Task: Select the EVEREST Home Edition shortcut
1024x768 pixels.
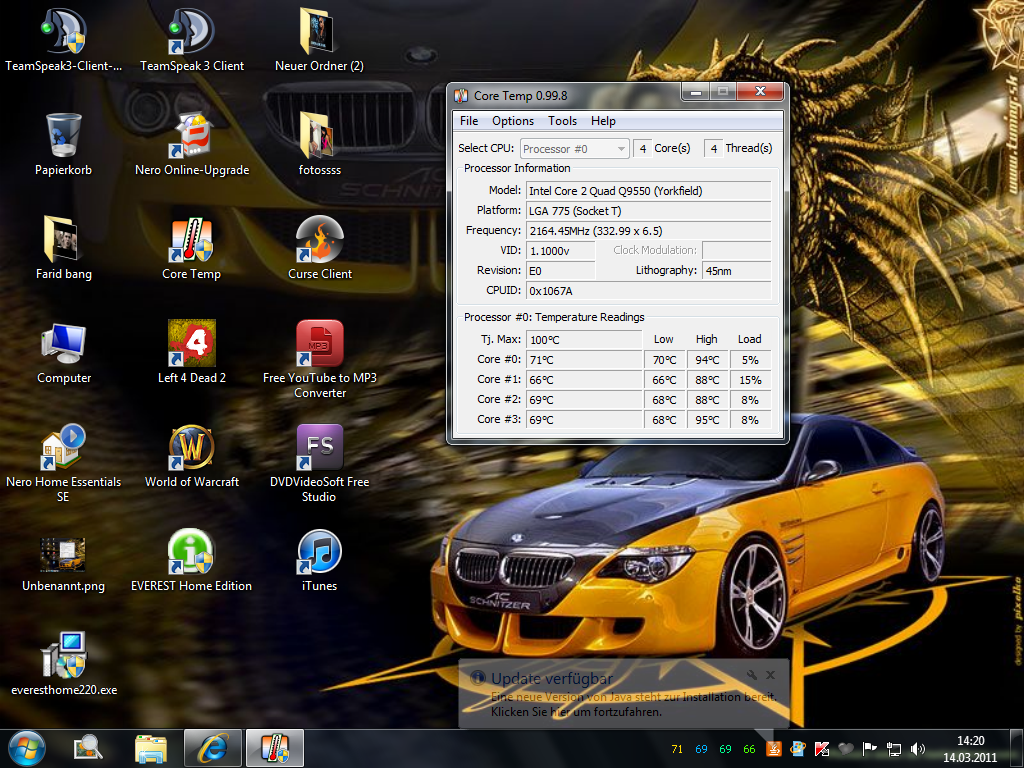Action: tap(191, 560)
